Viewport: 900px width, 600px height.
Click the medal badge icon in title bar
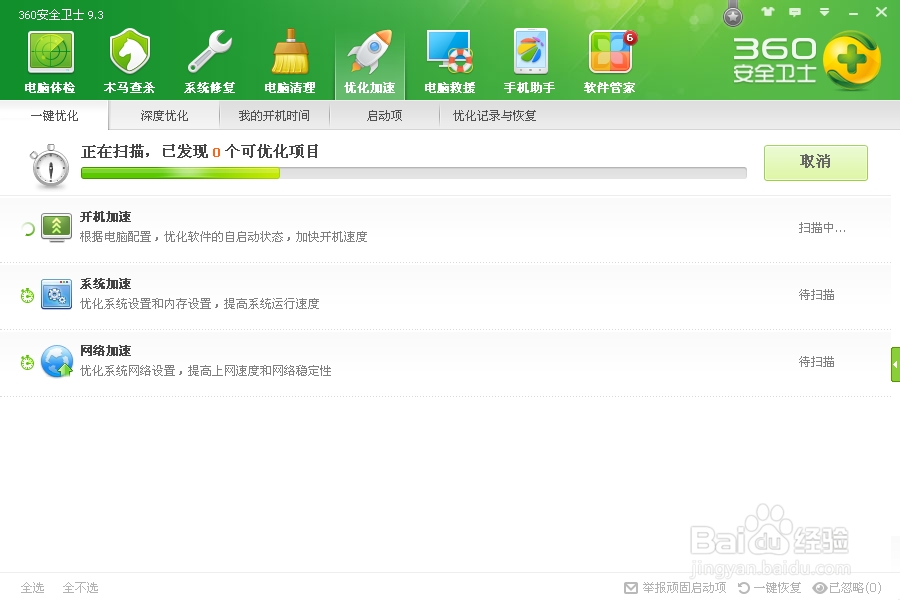732,15
